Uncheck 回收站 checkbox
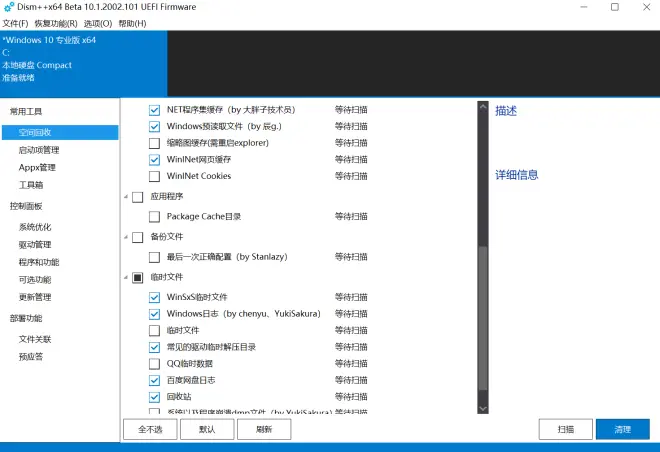This screenshot has width=660, height=452. coord(154,397)
